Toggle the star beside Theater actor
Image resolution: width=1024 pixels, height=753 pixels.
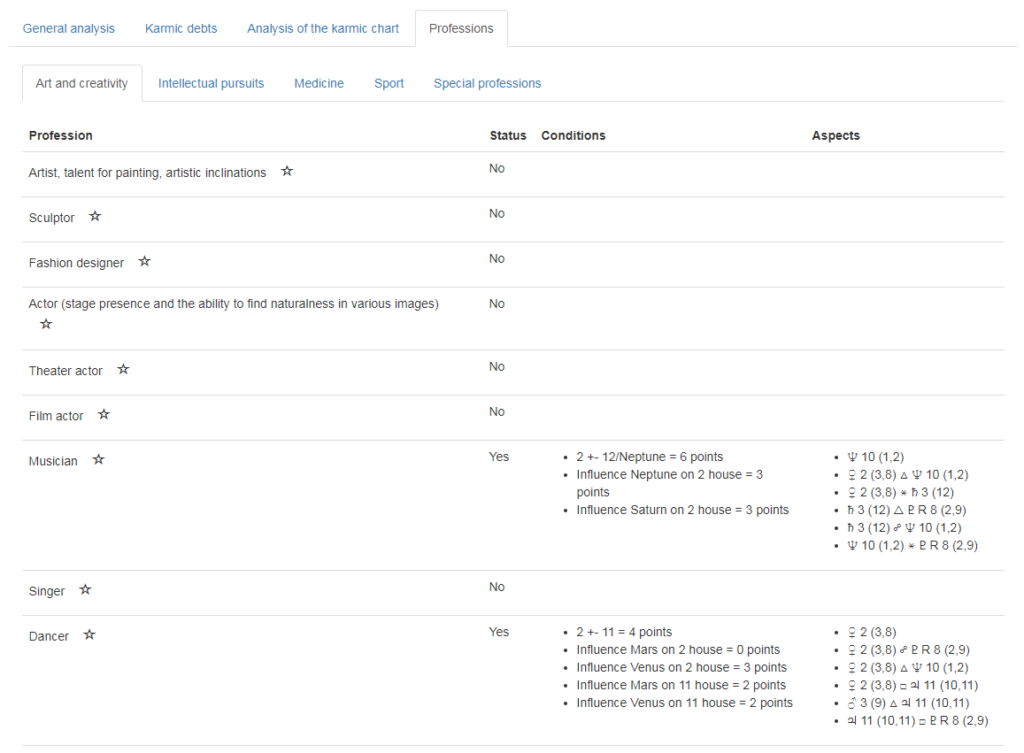pyautogui.click(x=123, y=370)
